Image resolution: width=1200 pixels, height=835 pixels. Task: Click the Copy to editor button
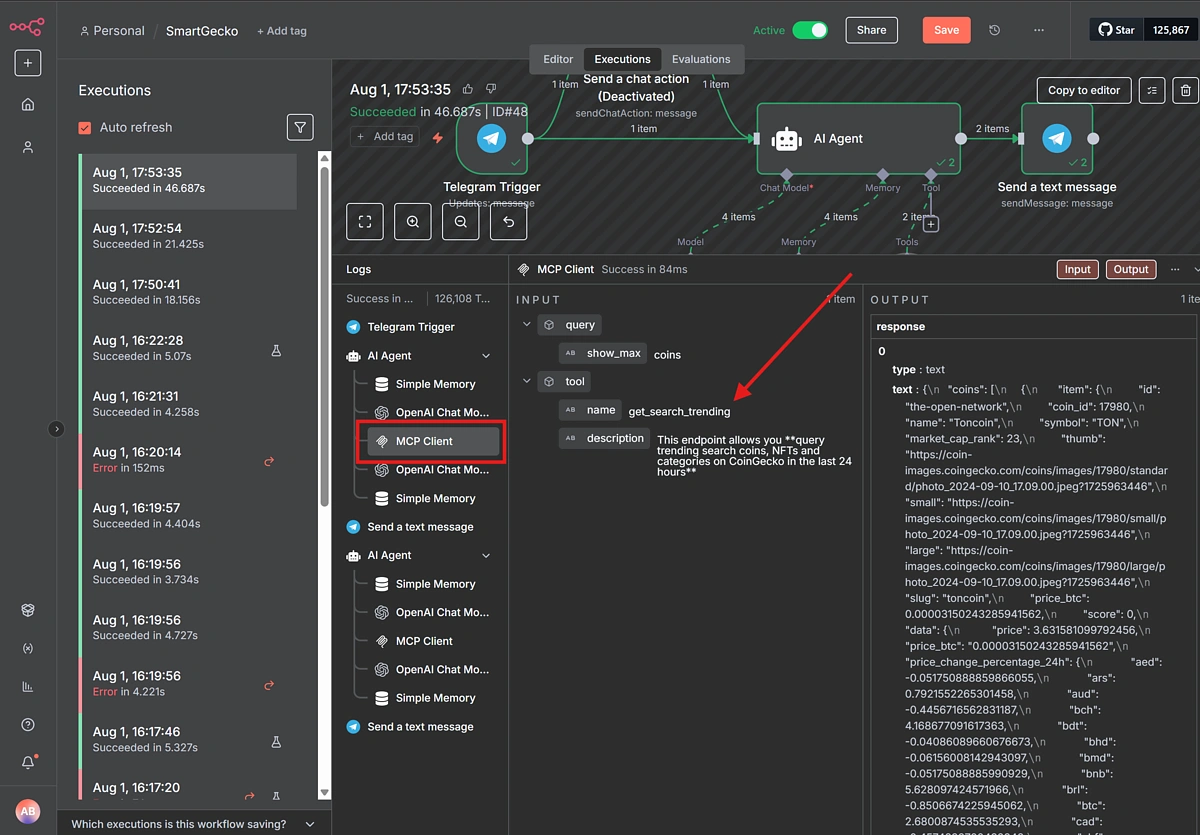tap(1084, 90)
